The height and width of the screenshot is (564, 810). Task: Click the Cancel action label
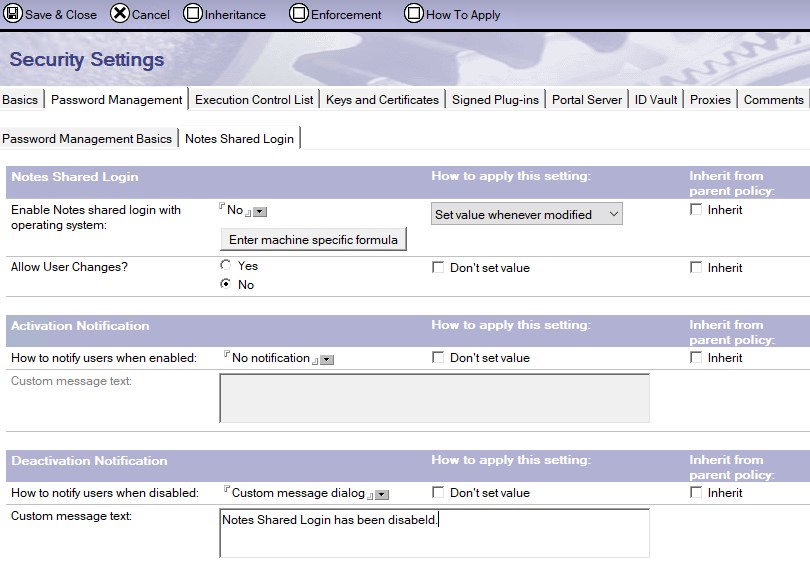tap(151, 15)
